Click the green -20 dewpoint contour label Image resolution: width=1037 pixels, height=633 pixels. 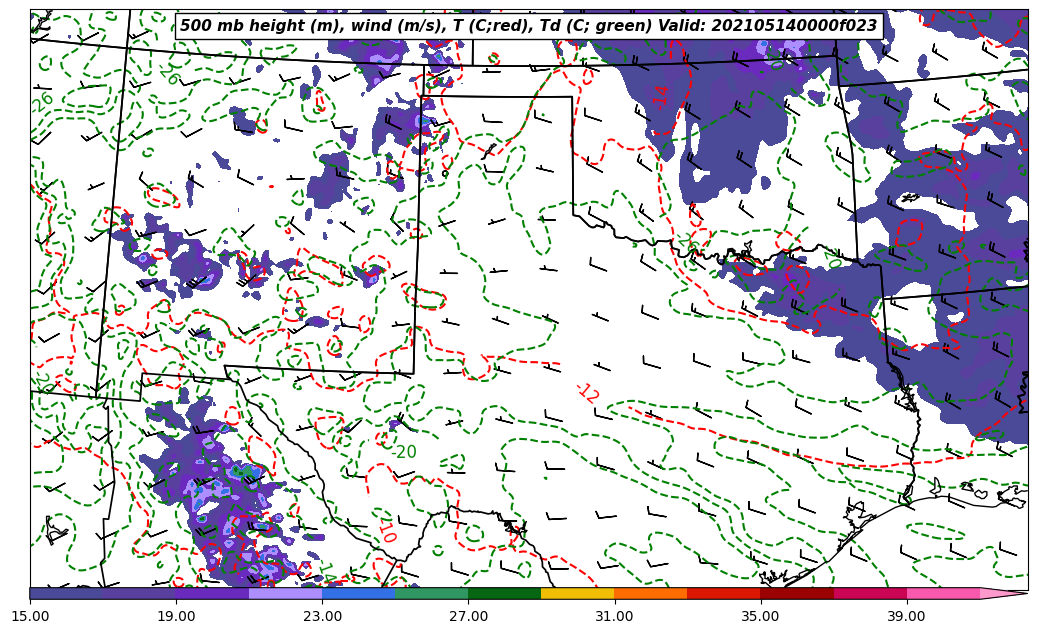[402, 452]
